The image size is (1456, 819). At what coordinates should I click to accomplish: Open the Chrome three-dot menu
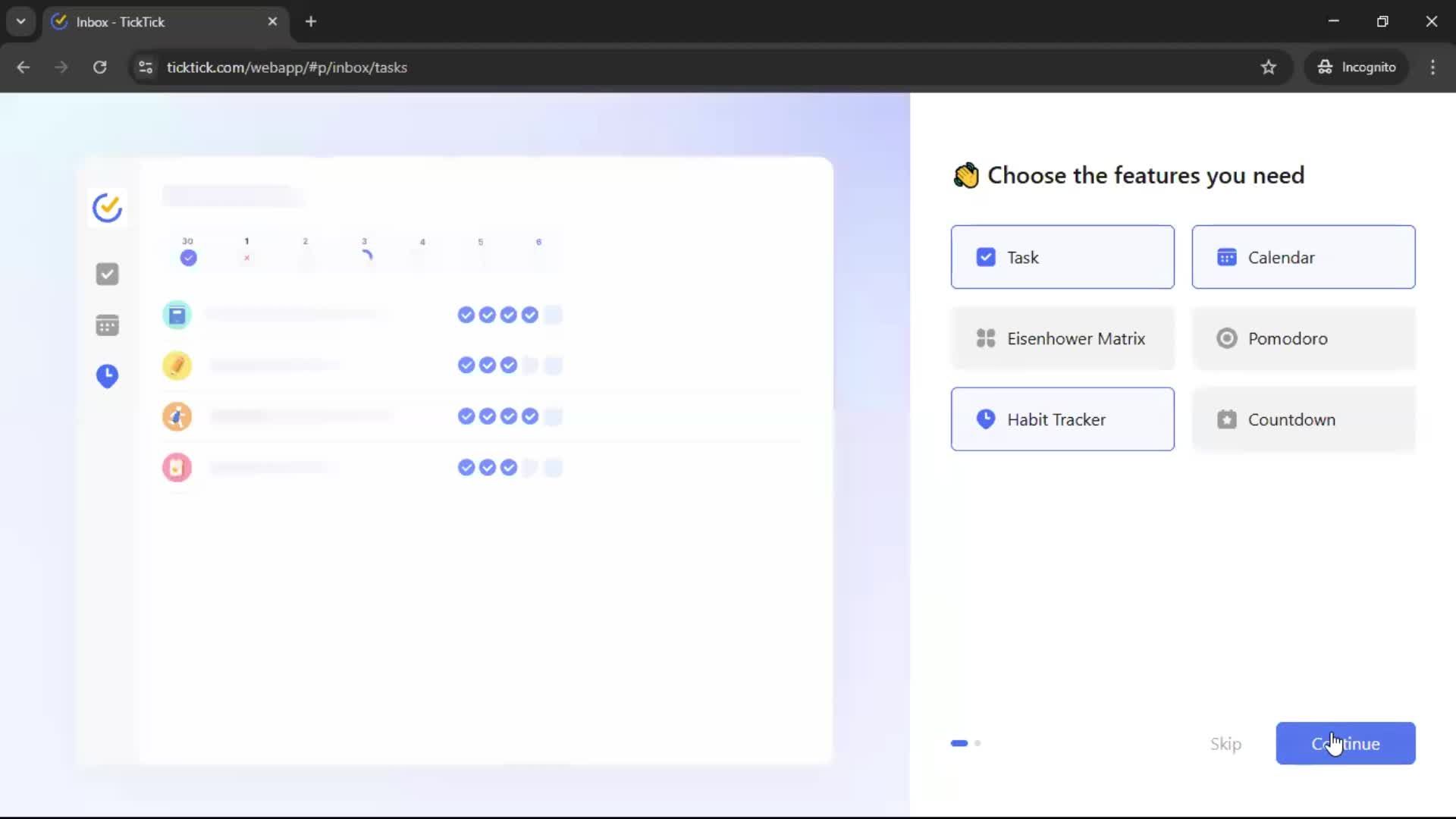coord(1432,67)
